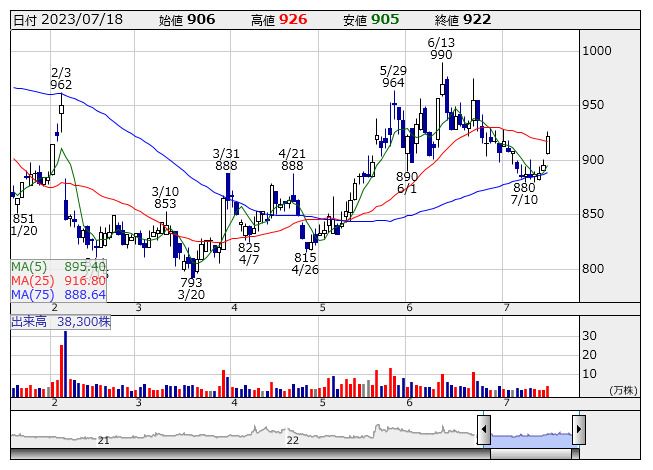Click the 4/26 815 low label
The height and width of the screenshot is (470, 653).
(x=305, y=264)
